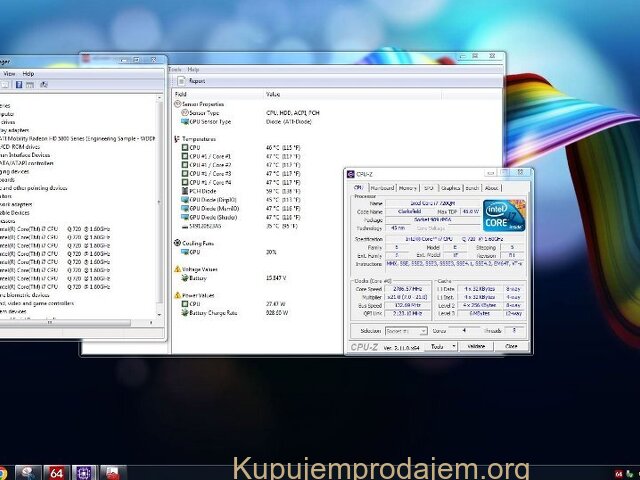Click the Validate button

pyautogui.click(x=477, y=346)
